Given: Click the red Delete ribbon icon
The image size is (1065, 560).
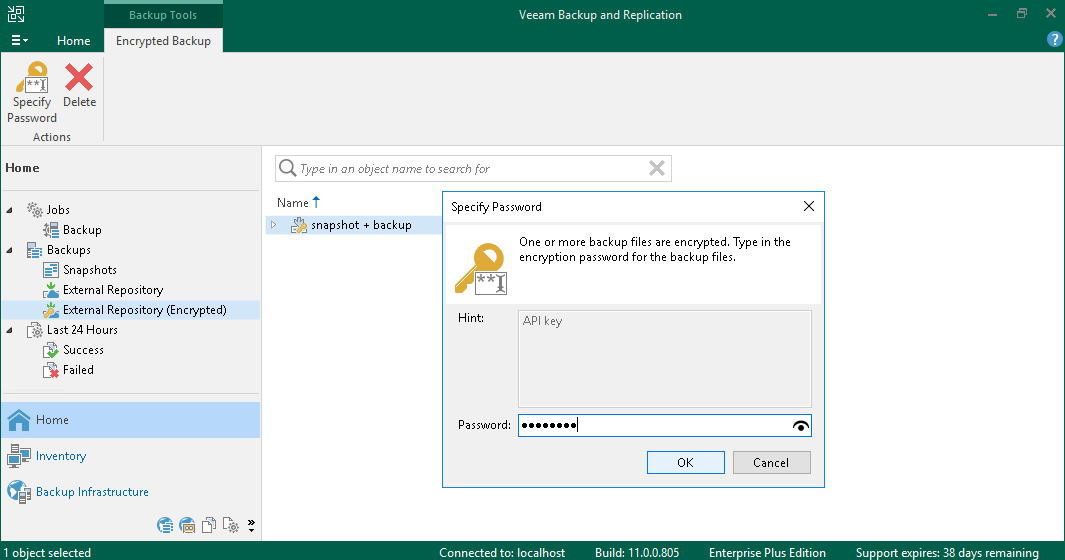Looking at the screenshot, I should (x=79, y=77).
